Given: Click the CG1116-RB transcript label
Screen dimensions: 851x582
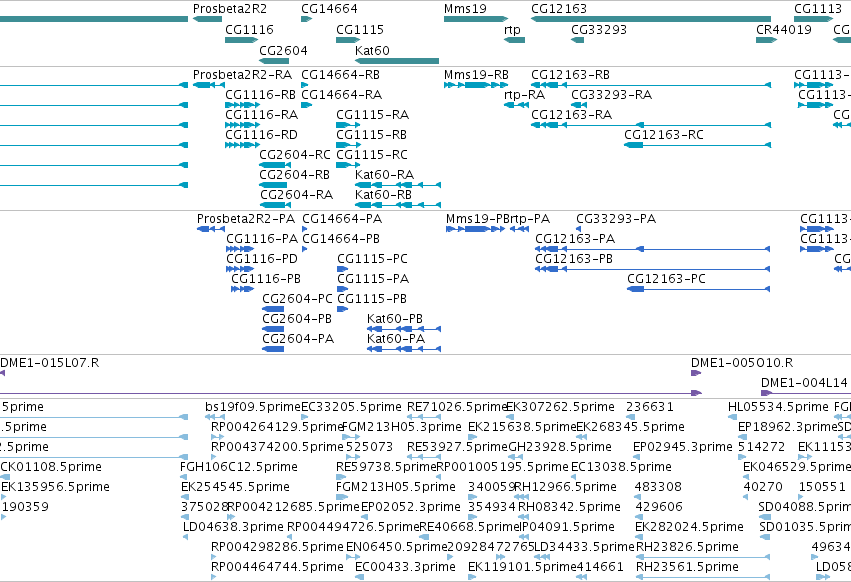Looking at the screenshot, I should [261, 94].
